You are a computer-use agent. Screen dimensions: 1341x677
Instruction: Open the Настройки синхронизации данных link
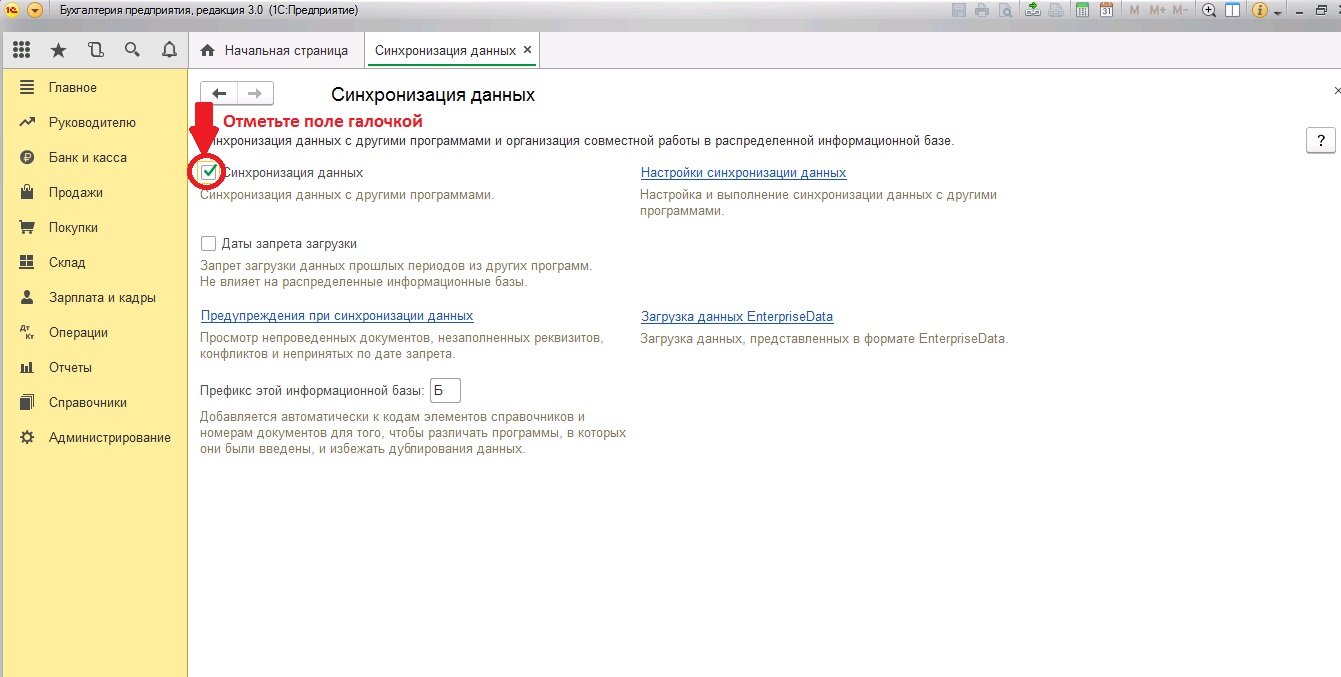pyautogui.click(x=743, y=173)
